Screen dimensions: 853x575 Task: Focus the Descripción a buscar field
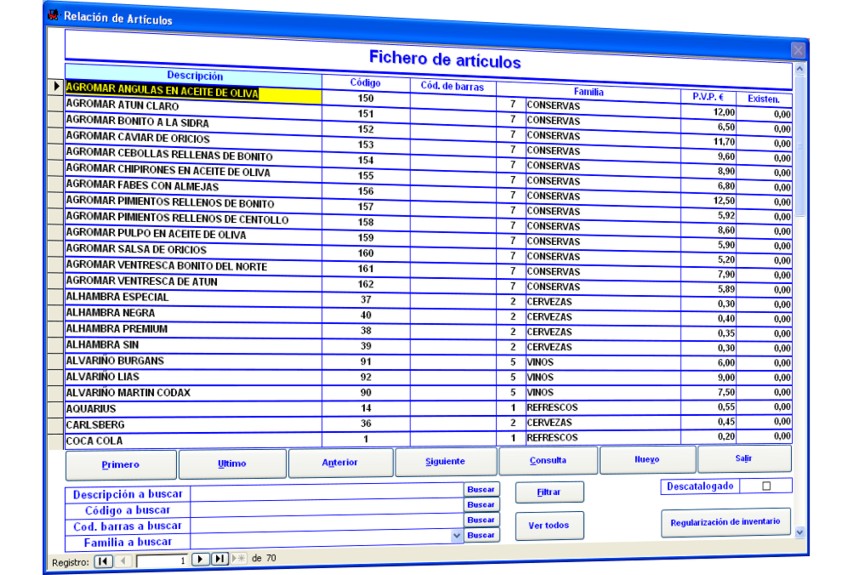pyautogui.click(x=326, y=492)
